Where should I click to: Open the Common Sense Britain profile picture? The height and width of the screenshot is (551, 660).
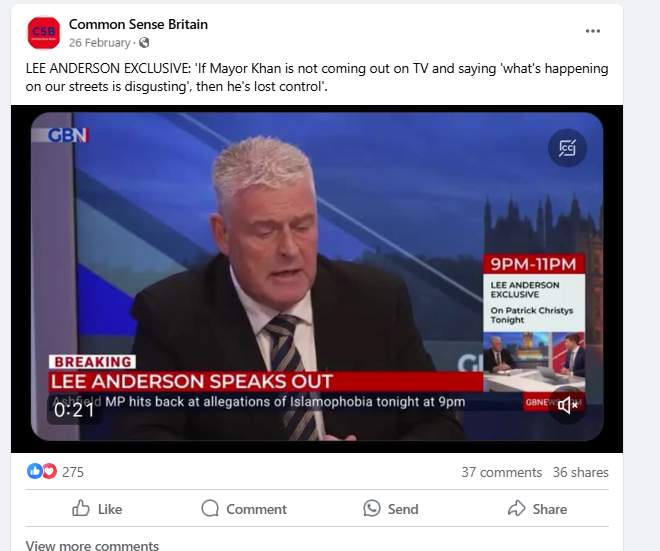pyautogui.click(x=44, y=33)
